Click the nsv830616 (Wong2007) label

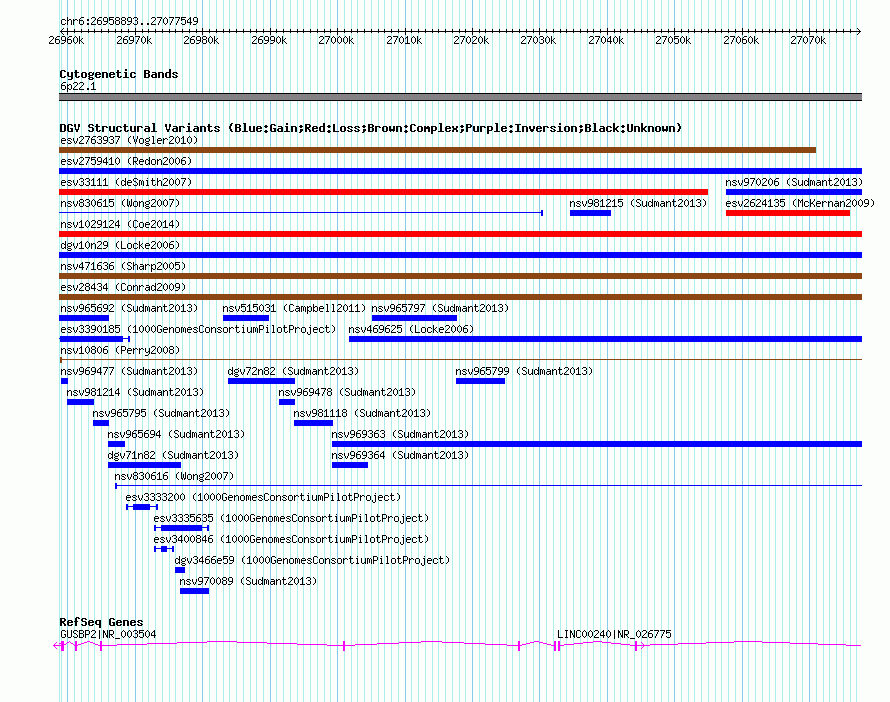(x=174, y=476)
